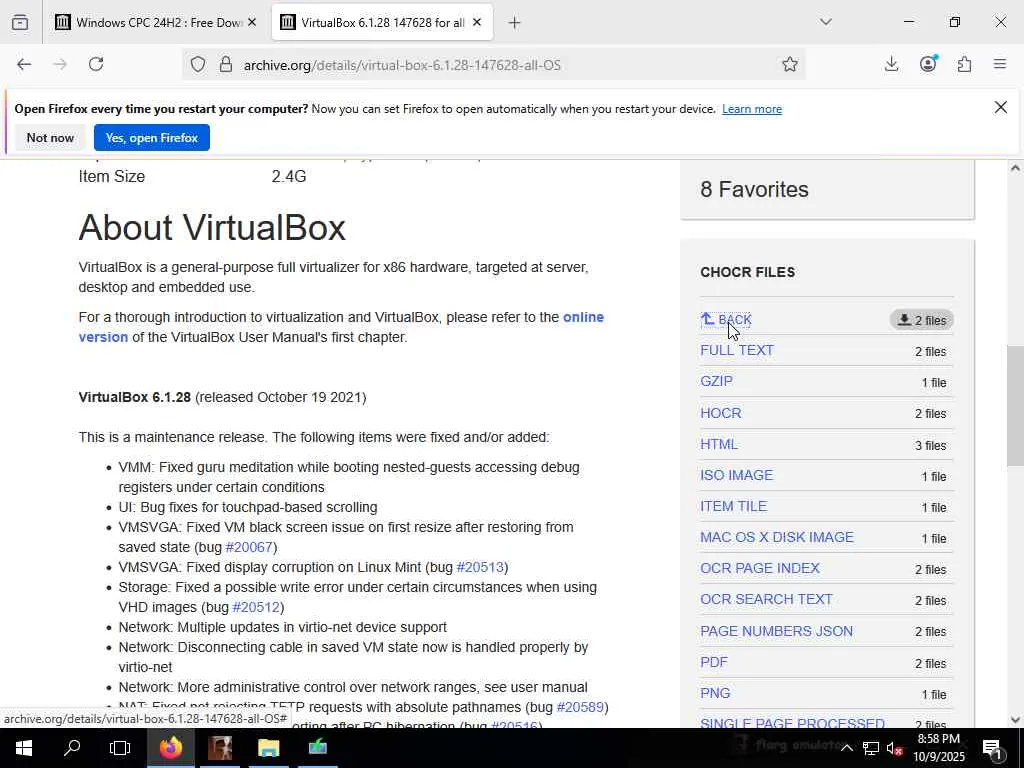Image resolution: width=1024 pixels, height=768 pixels.
Task: Open the list all tabs dropdown
Action: click(825, 22)
